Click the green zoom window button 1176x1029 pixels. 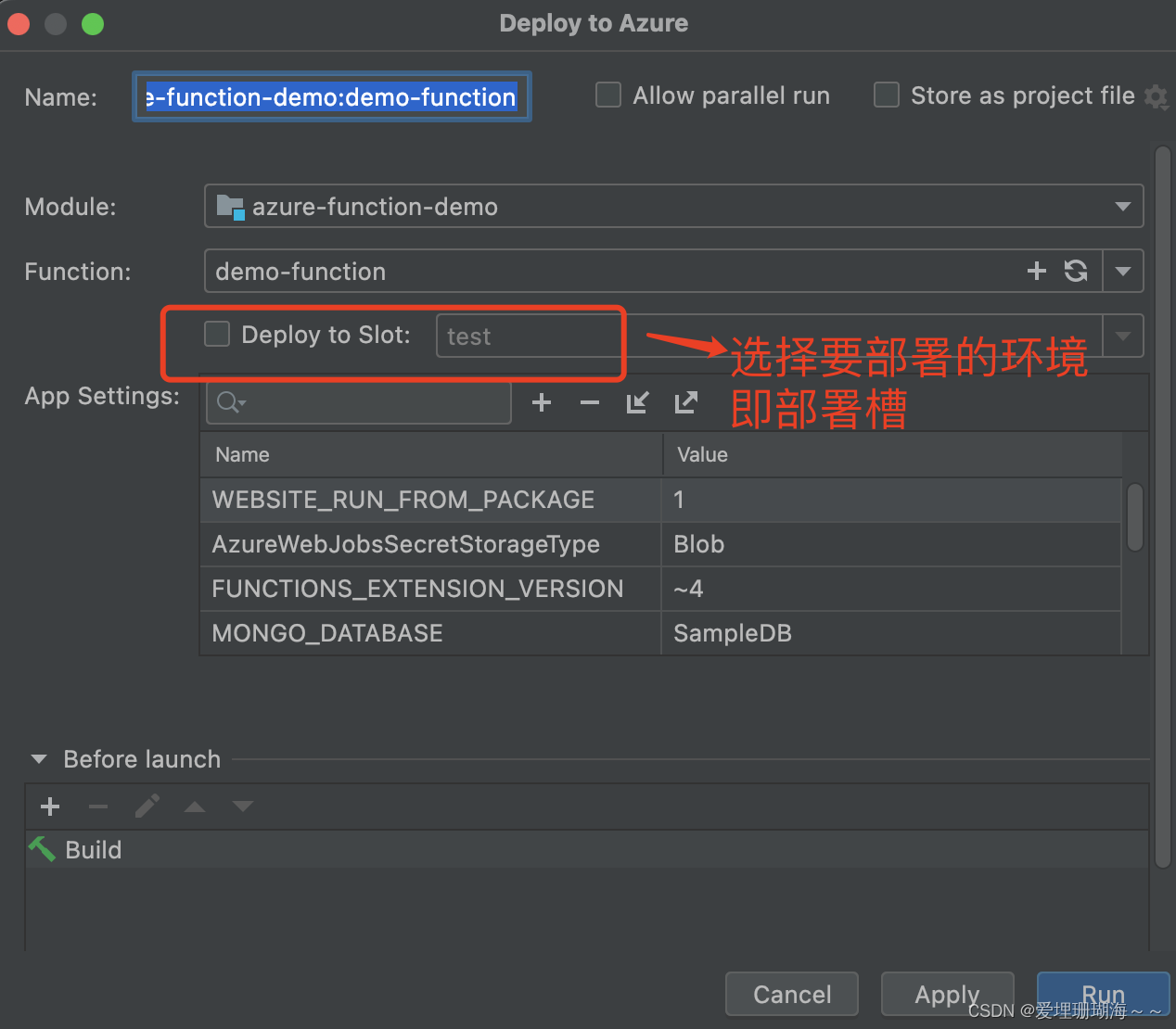(x=93, y=24)
